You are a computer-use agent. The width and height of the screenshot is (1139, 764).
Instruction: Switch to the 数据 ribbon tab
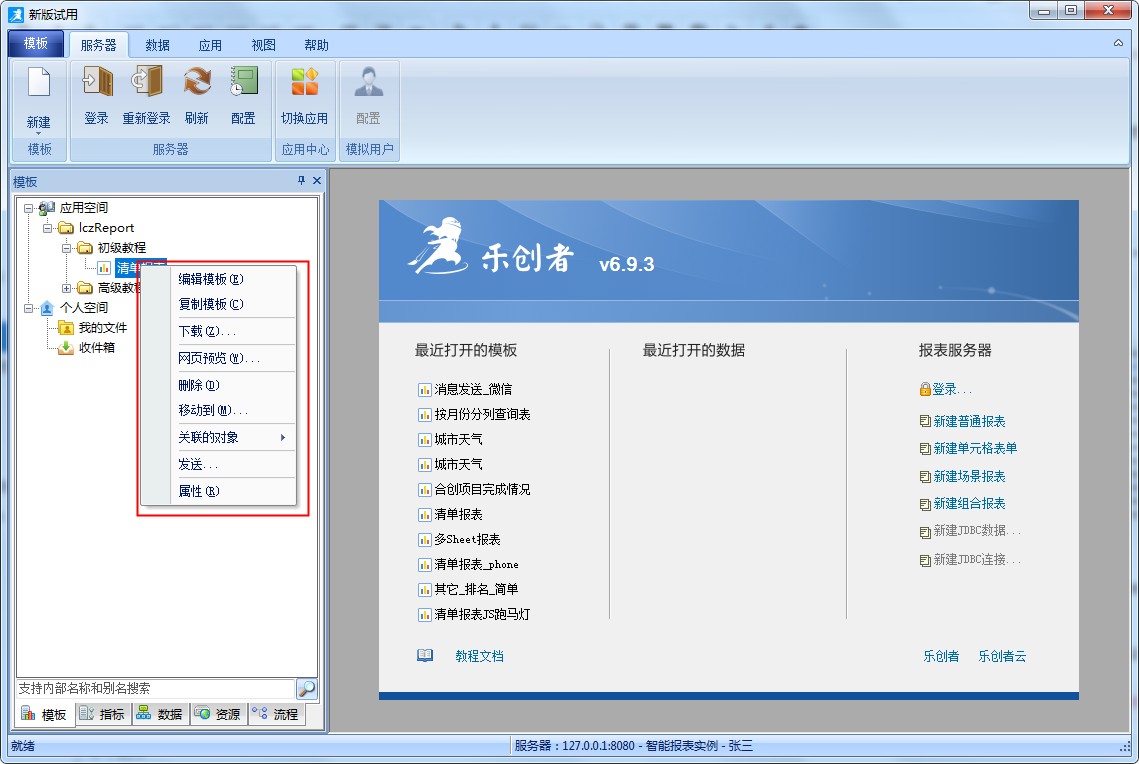[157, 45]
